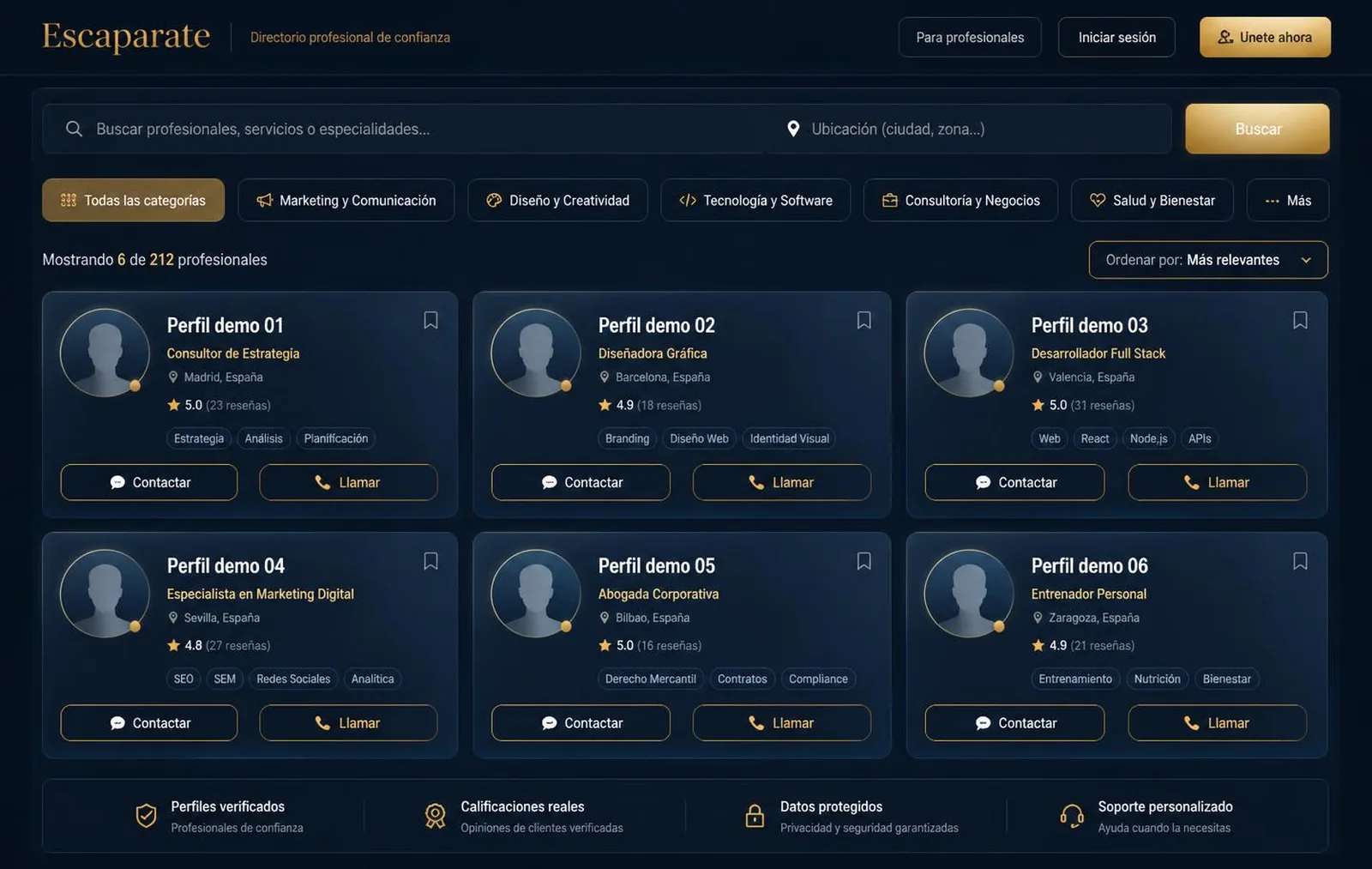Click the Perfiles verificados shield icon

coord(147,816)
